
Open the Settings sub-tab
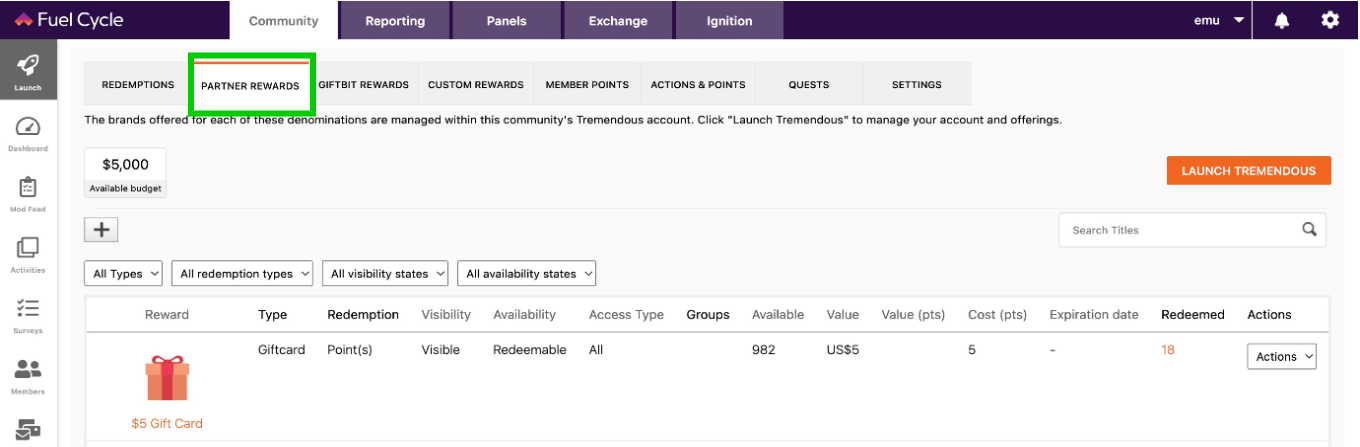pos(917,85)
